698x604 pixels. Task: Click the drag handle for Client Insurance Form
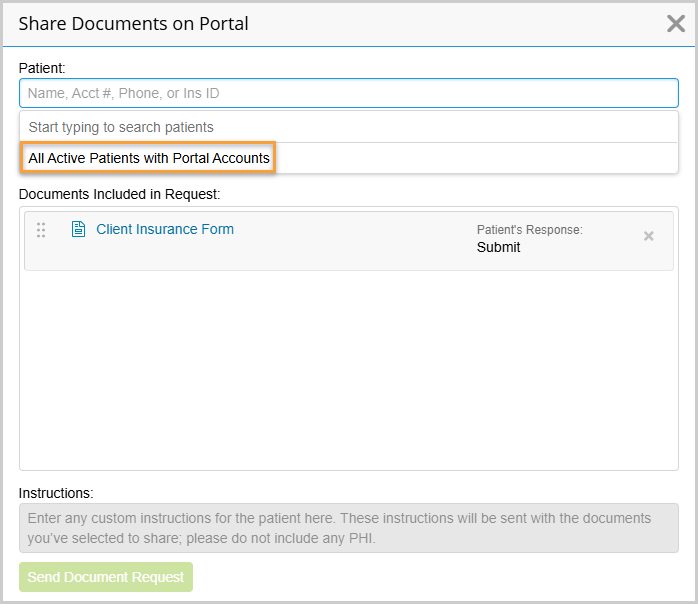tap(41, 230)
